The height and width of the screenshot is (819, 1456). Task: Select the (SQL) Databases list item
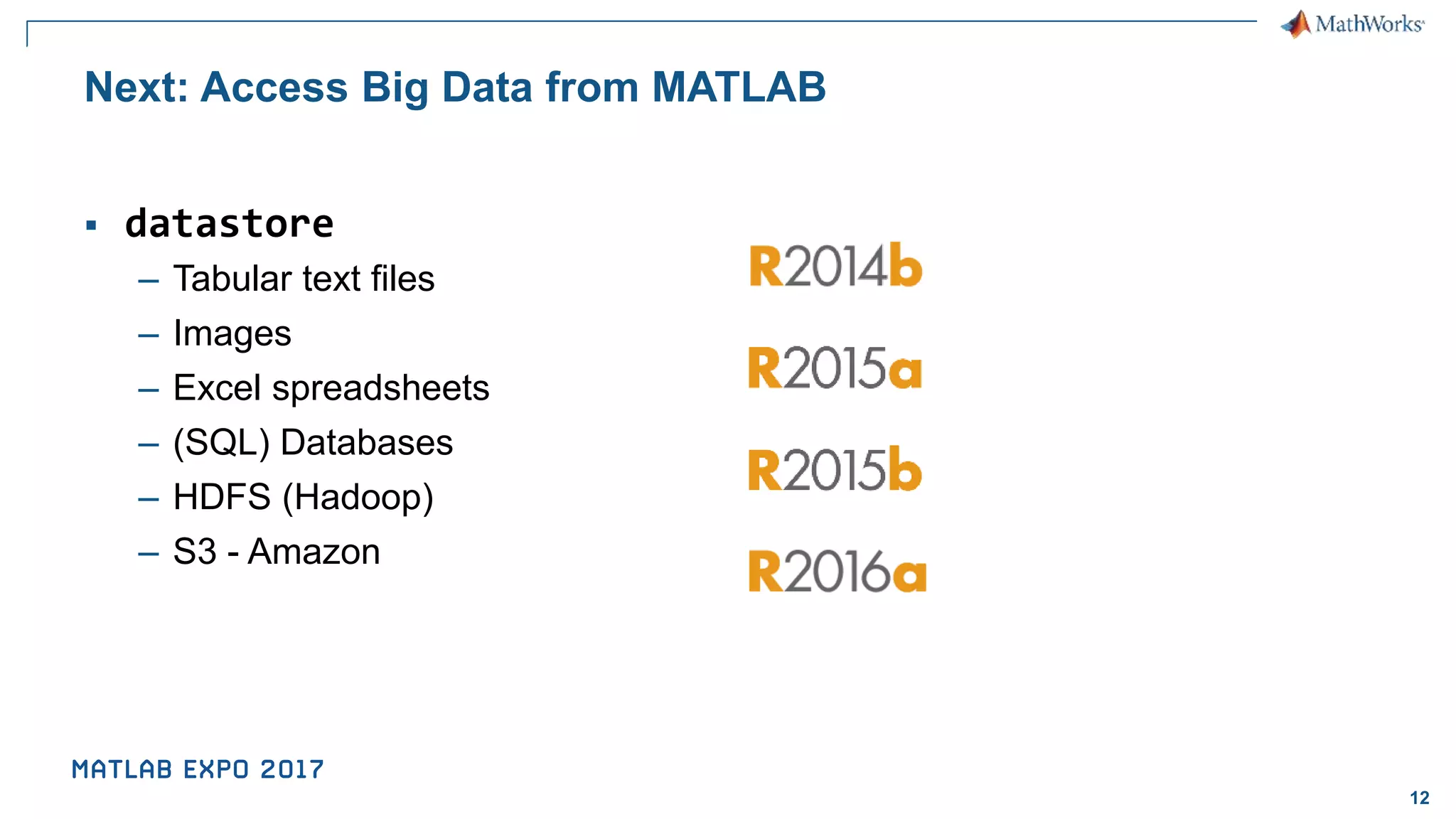click(x=313, y=443)
